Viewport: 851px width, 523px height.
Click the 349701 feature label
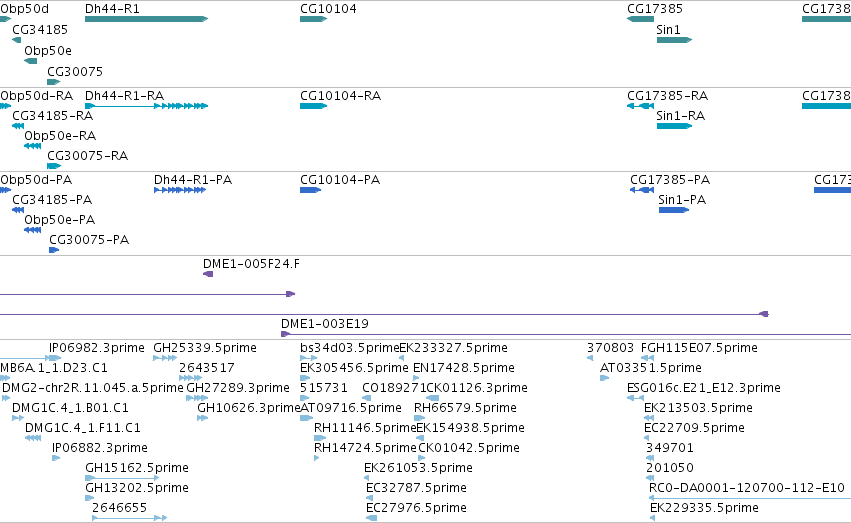pyautogui.click(x=670, y=448)
